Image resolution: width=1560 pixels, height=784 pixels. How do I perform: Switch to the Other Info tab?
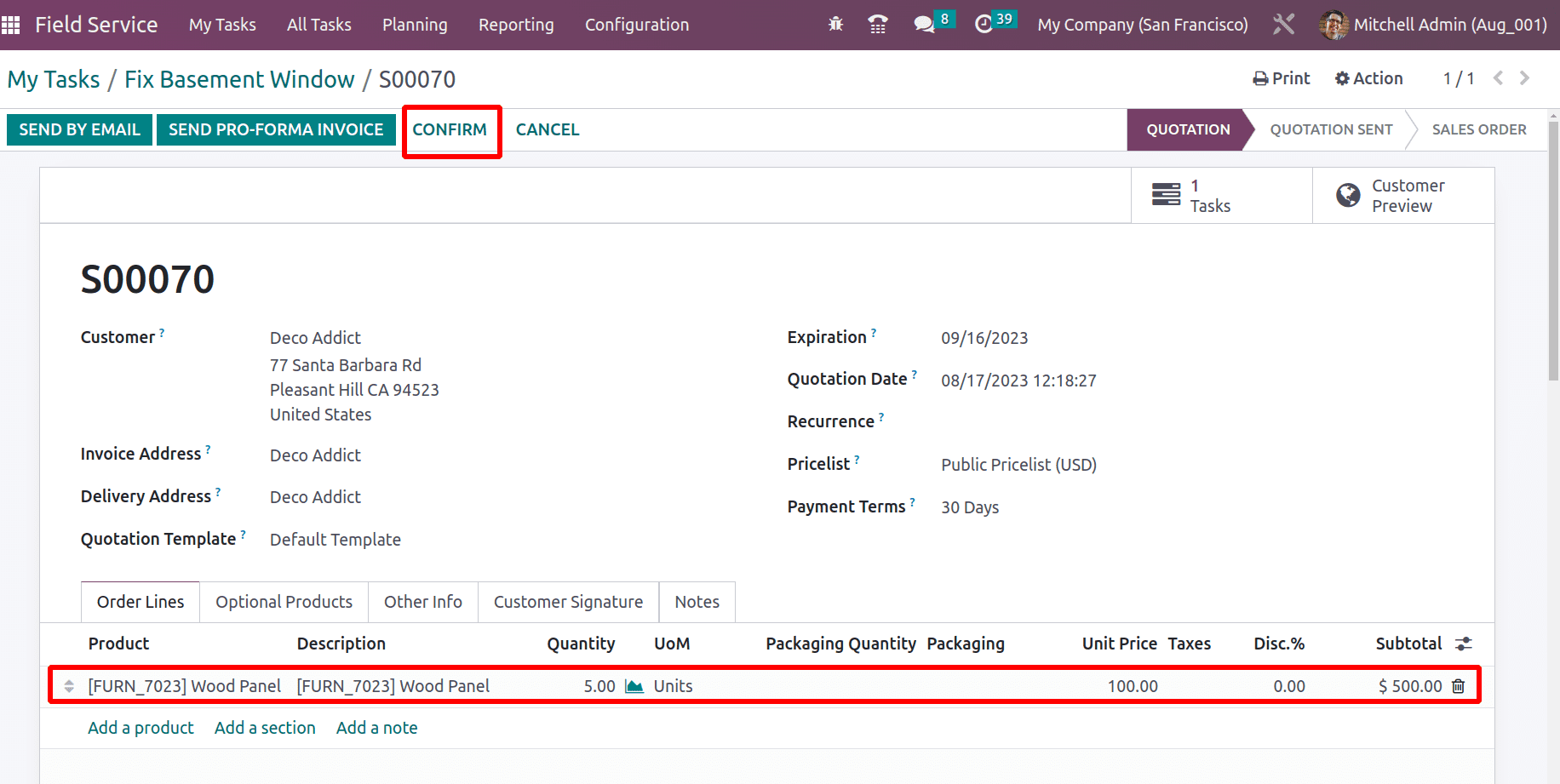[x=423, y=602]
